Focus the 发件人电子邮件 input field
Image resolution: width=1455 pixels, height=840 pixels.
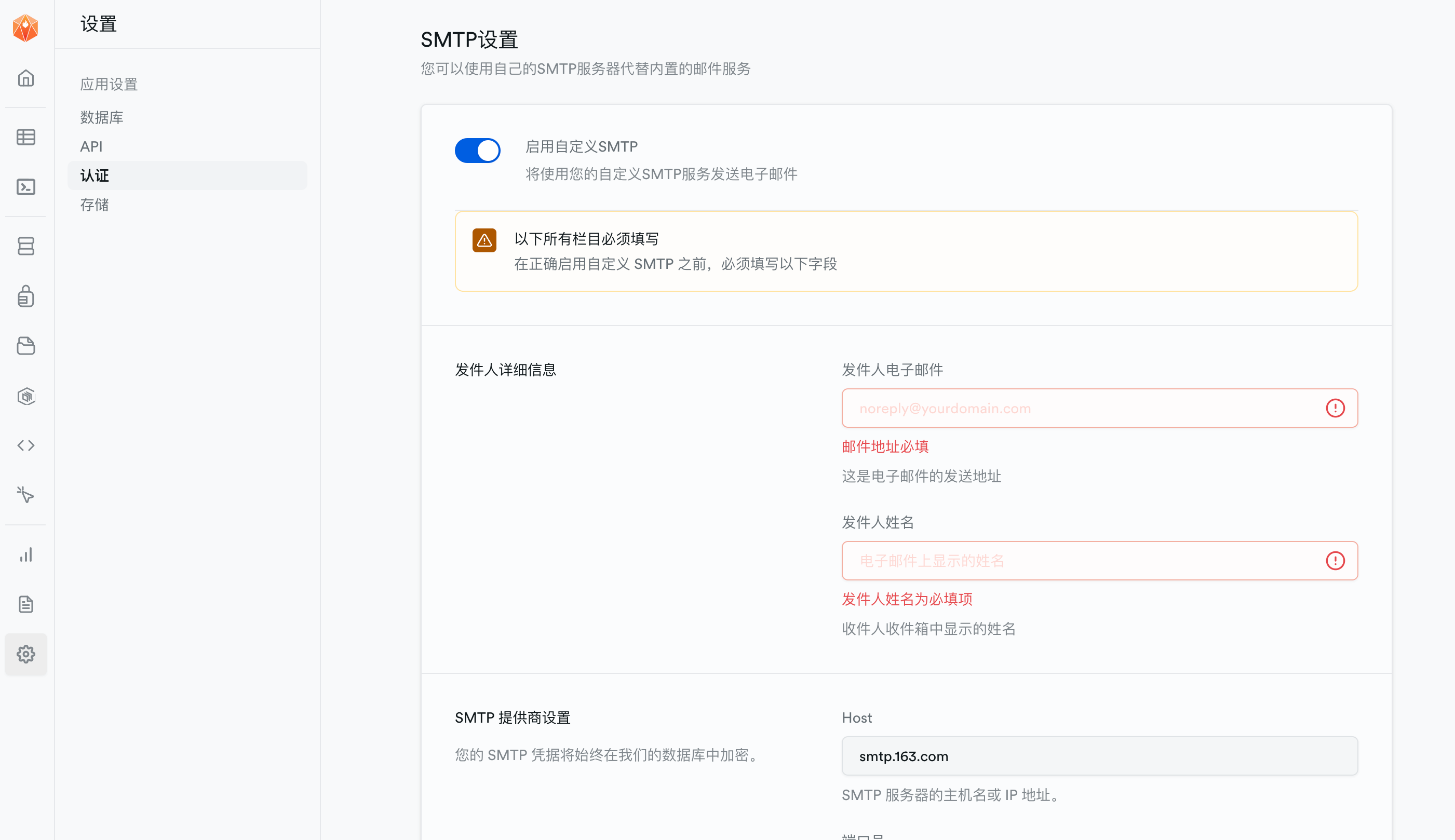tap(1099, 408)
